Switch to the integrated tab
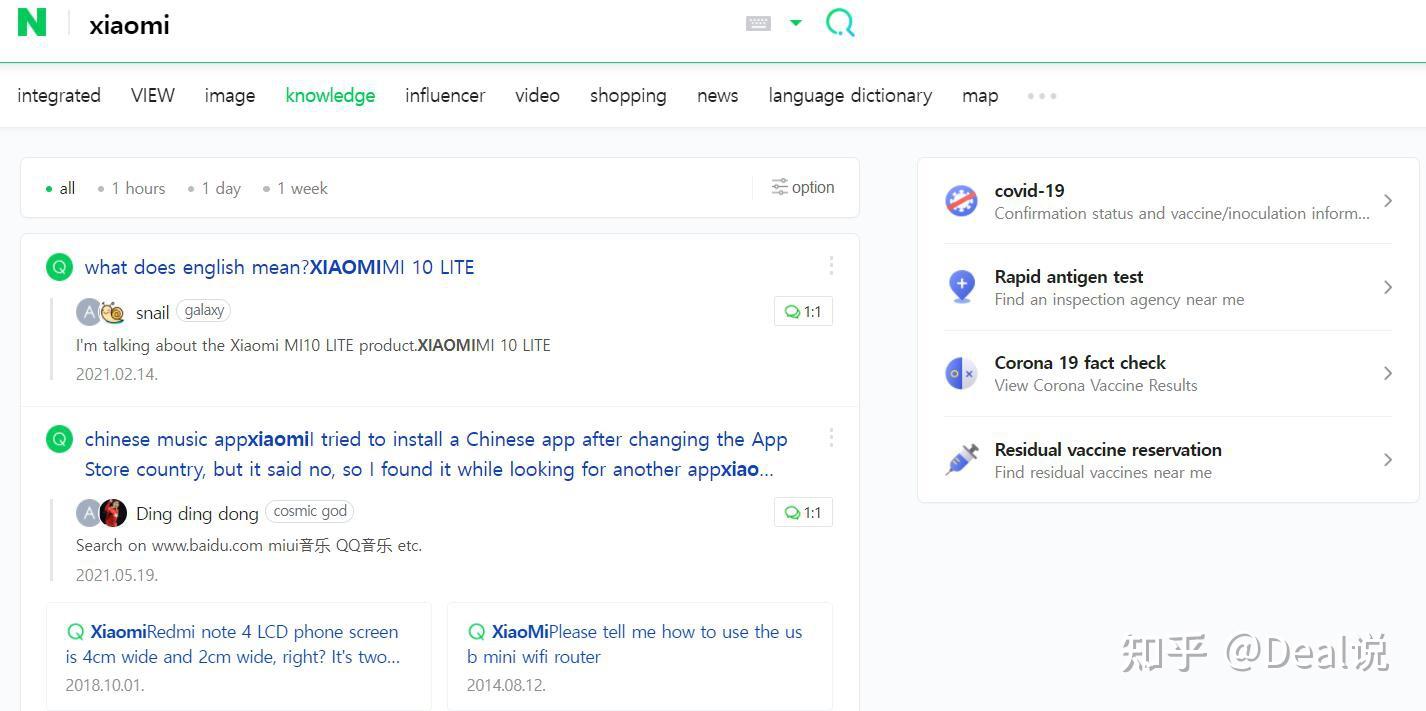Screen dimensions: 1426x711 pyautogui.click(x=59, y=95)
